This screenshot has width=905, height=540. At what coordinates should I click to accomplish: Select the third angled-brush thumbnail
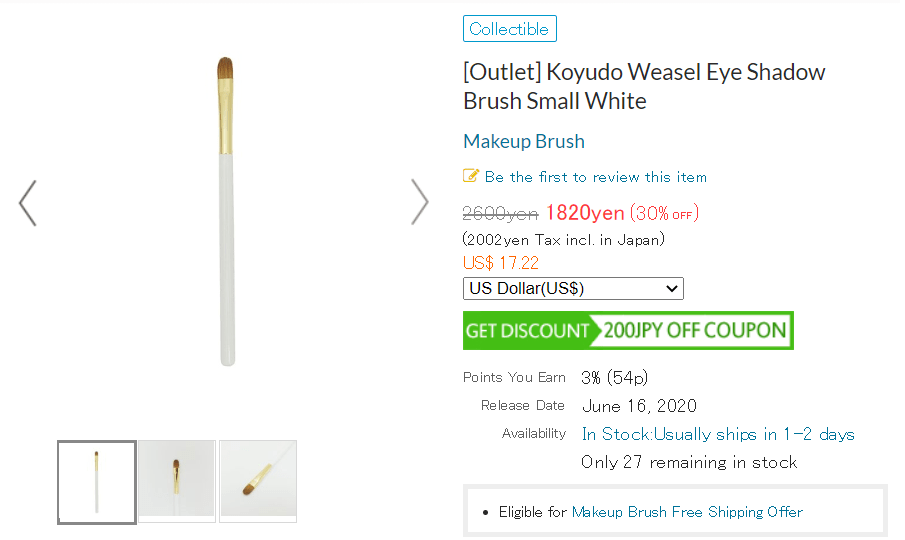tap(258, 481)
